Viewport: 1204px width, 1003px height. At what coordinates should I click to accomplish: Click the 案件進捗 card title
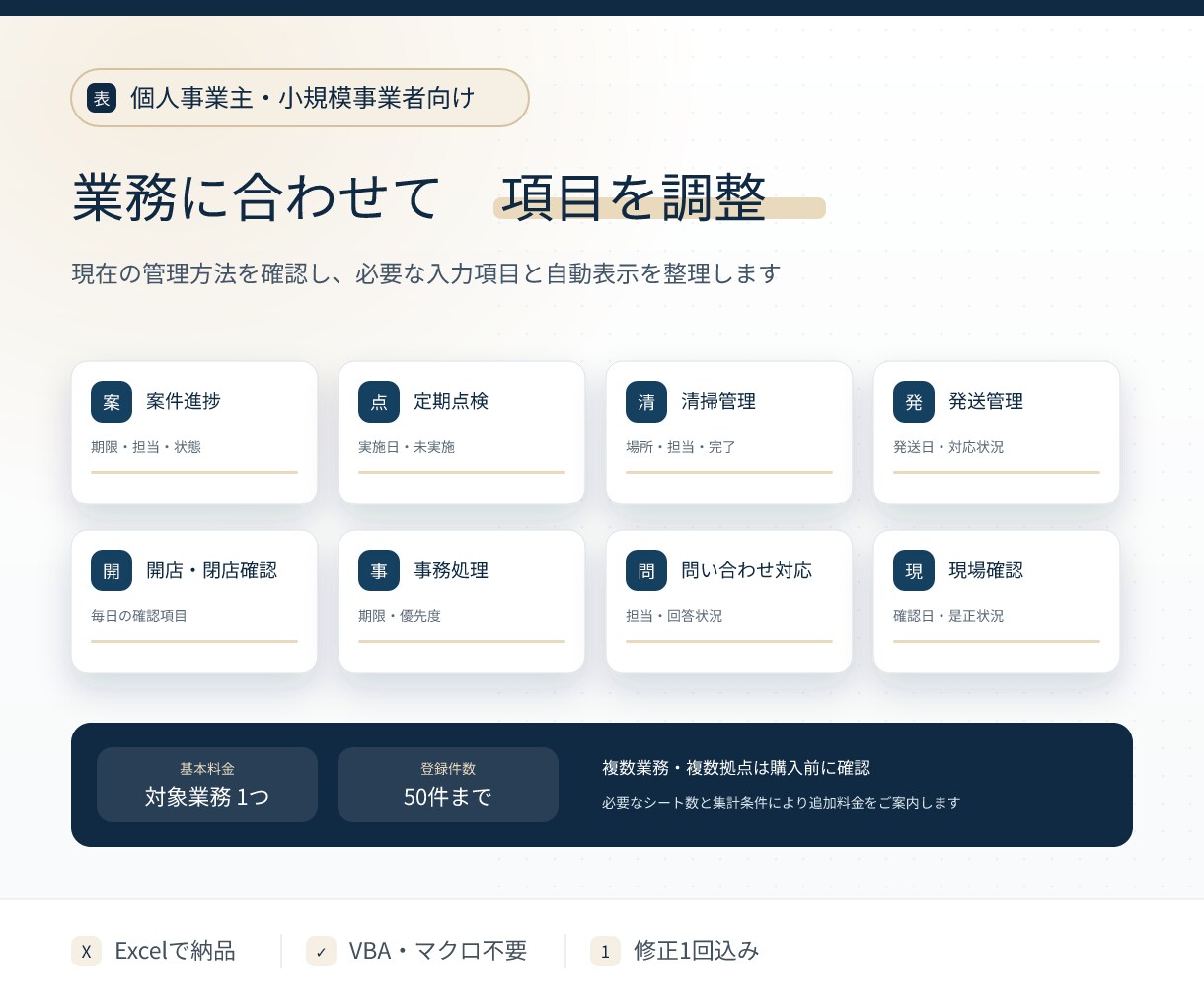(184, 401)
